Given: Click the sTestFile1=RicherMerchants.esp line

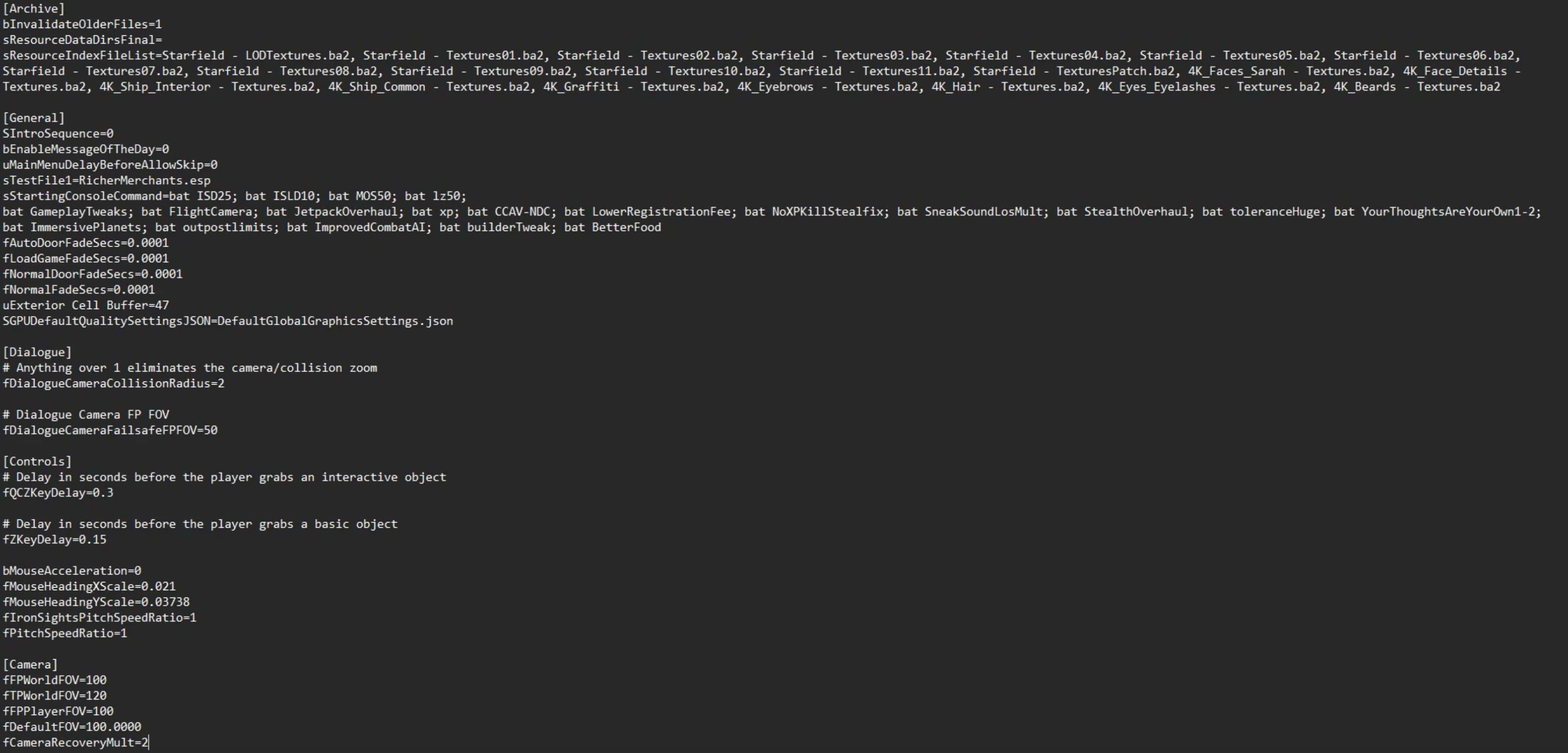Looking at the screenshot, I should [x=106, y=180].
